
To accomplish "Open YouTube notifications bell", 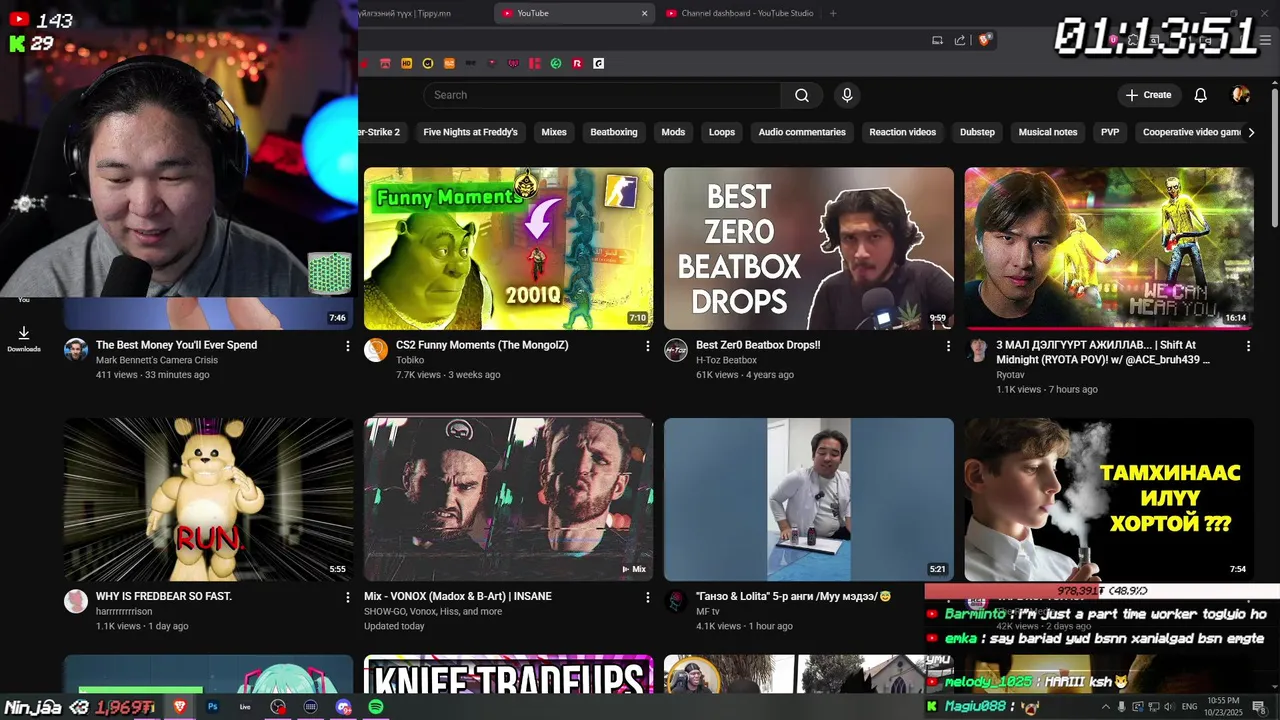I will (x=1201, y=95).
